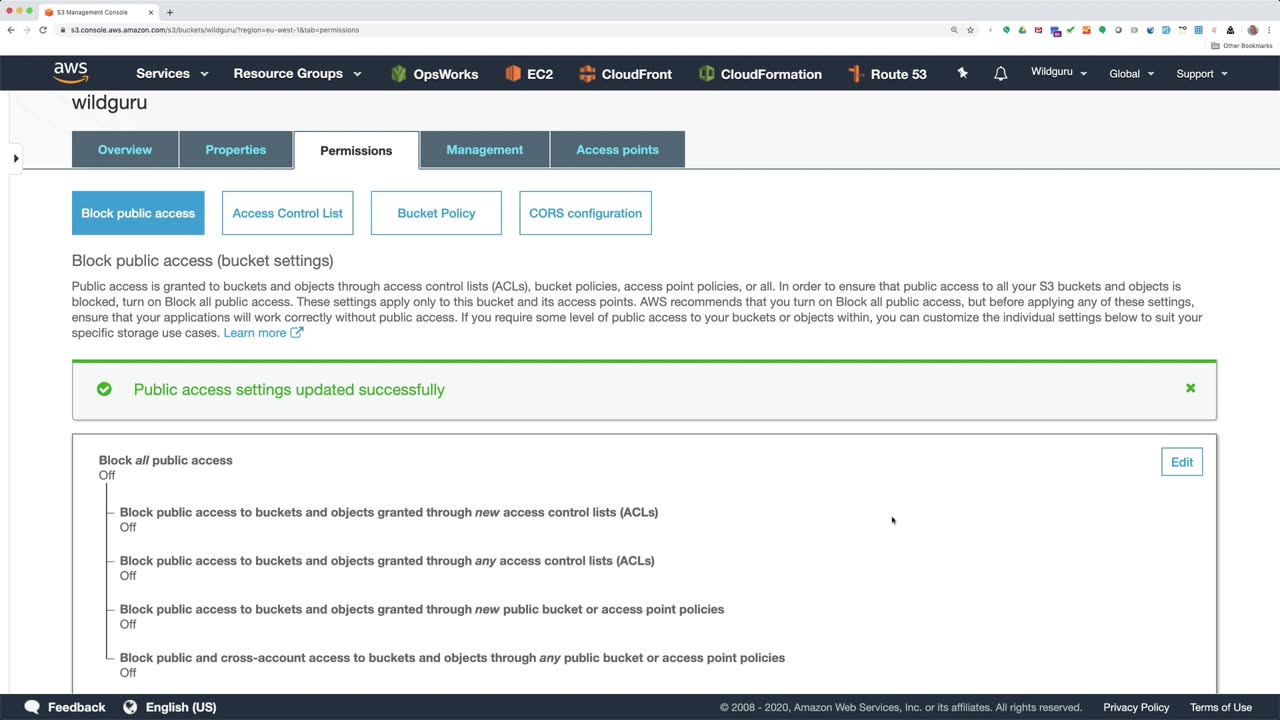The width and height of the screenshot is (1280, 720).
Task: Click the blue grid extension icon
Action: click(1198, 30)
